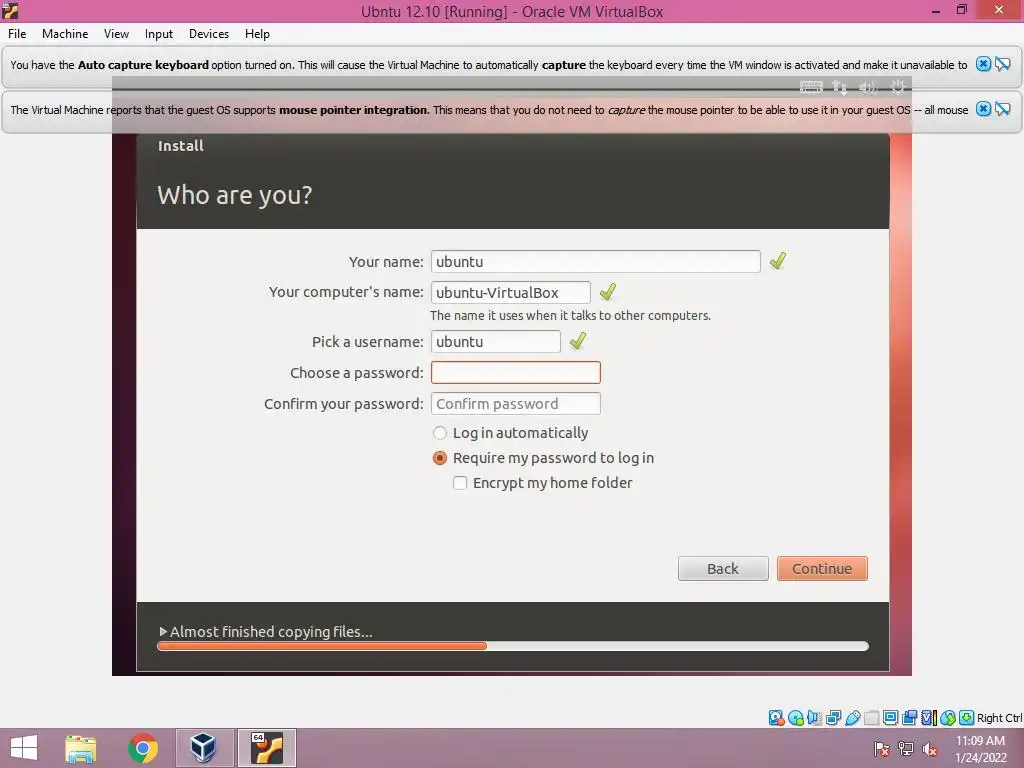The image size is (1024, 768).
Task: Click the computer's name input field
Action: click(x=511, y=292)
